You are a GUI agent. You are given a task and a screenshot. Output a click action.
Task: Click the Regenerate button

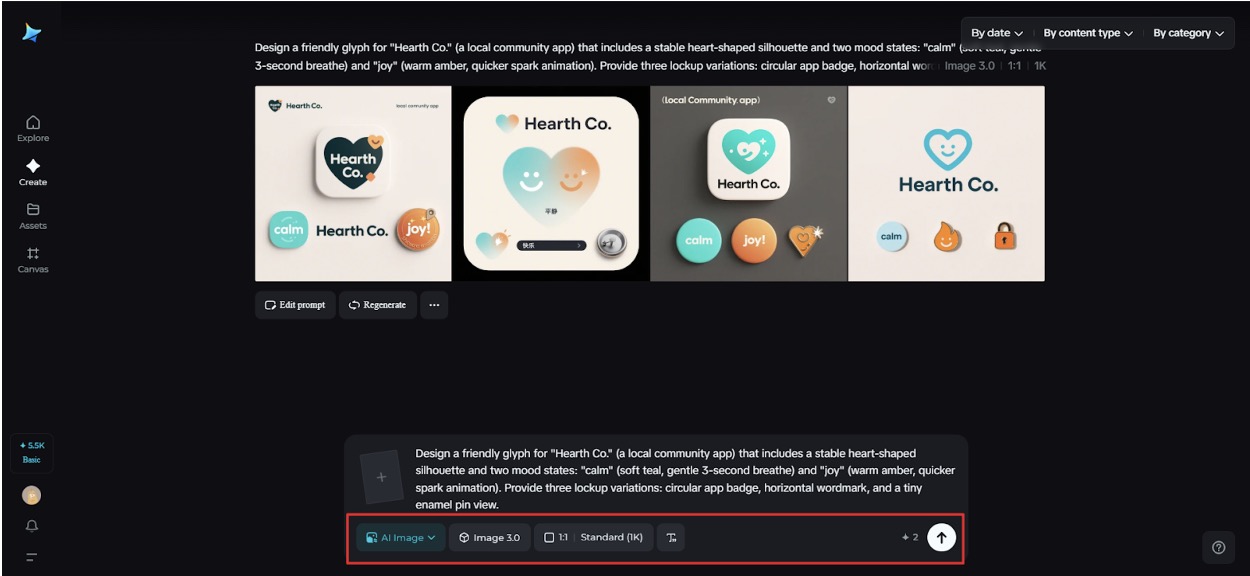(378, 305)
